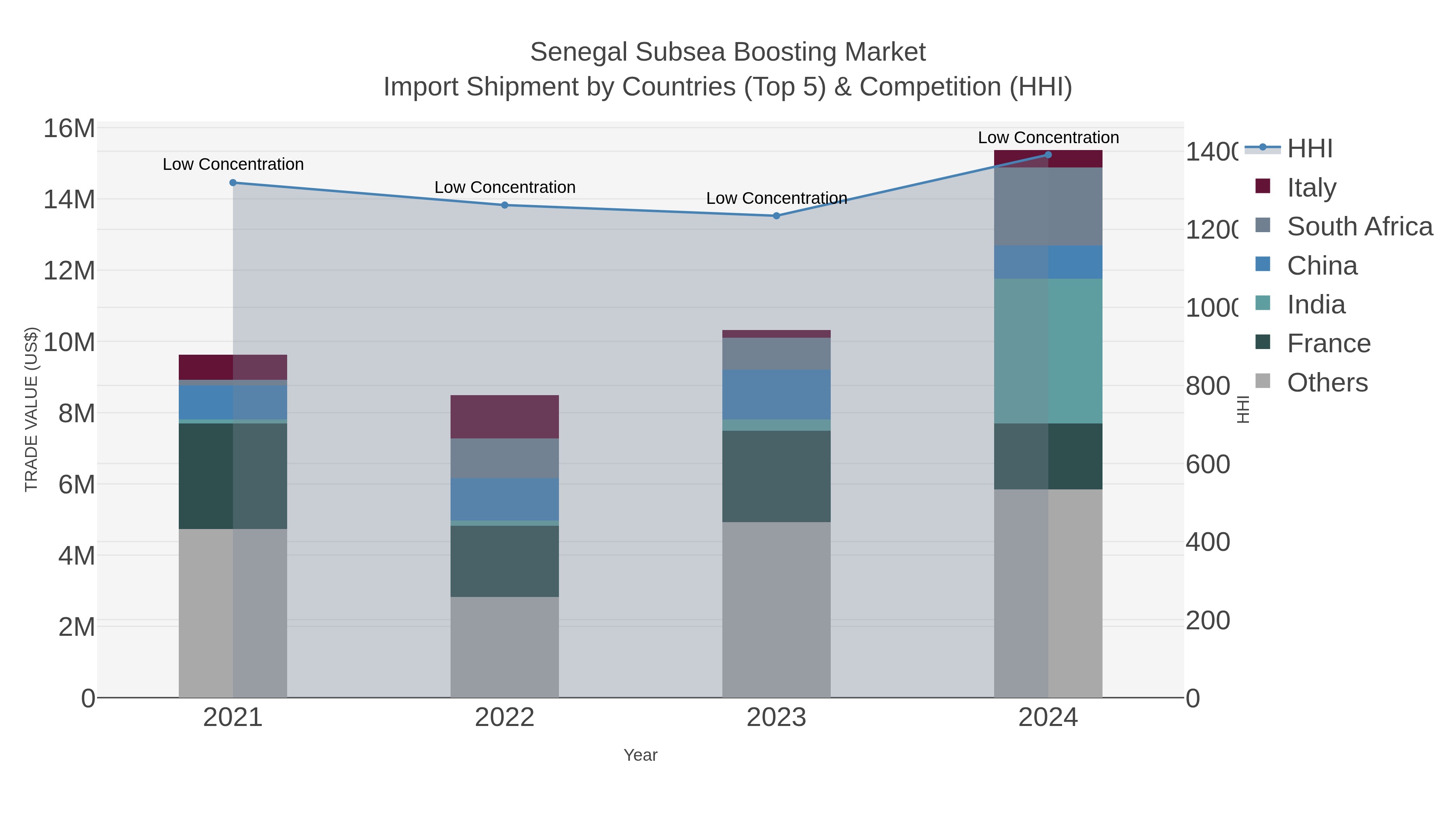Click the Low Concentration label above 2023

pyautogui.click(x=777, y=199)
